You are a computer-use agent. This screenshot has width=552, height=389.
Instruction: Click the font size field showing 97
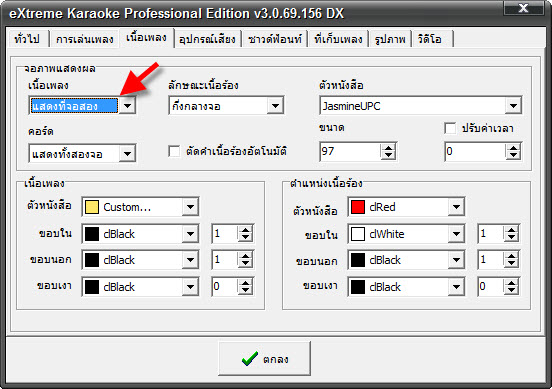pyautogui.click(x=350, y=151)
